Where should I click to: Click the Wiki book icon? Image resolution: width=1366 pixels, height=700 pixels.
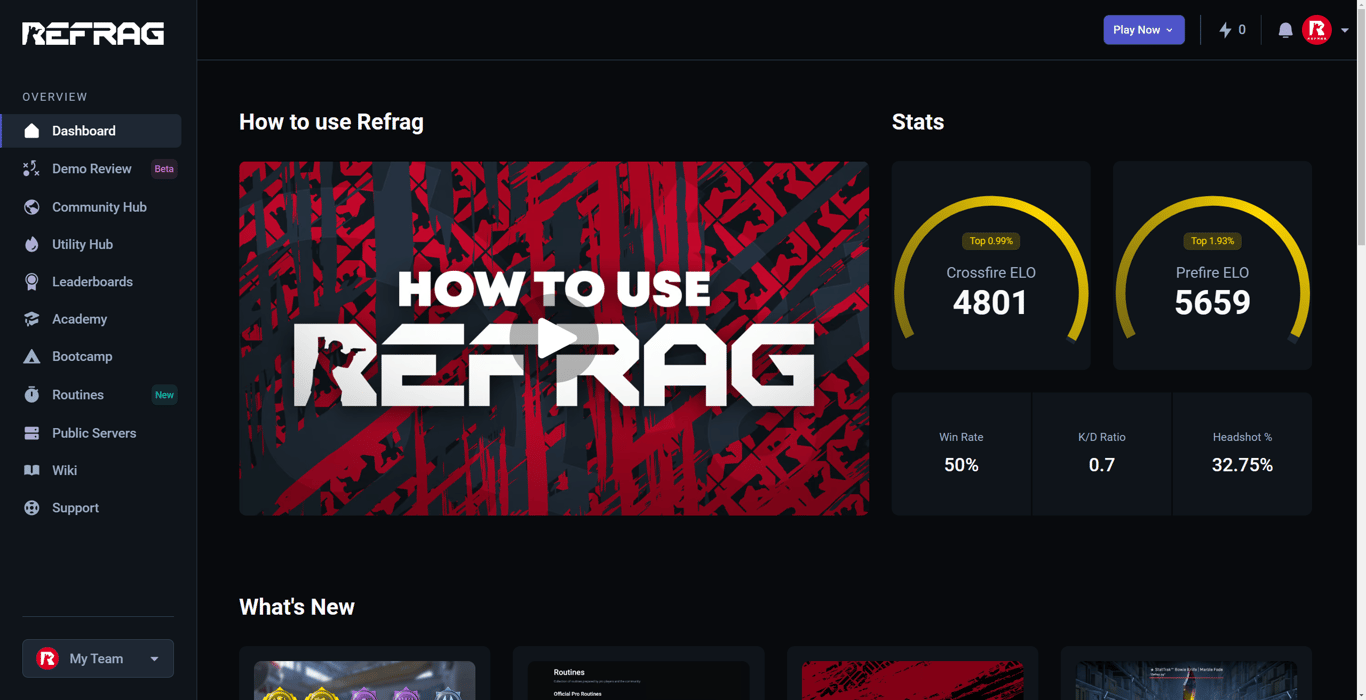(x=32, y=470)
